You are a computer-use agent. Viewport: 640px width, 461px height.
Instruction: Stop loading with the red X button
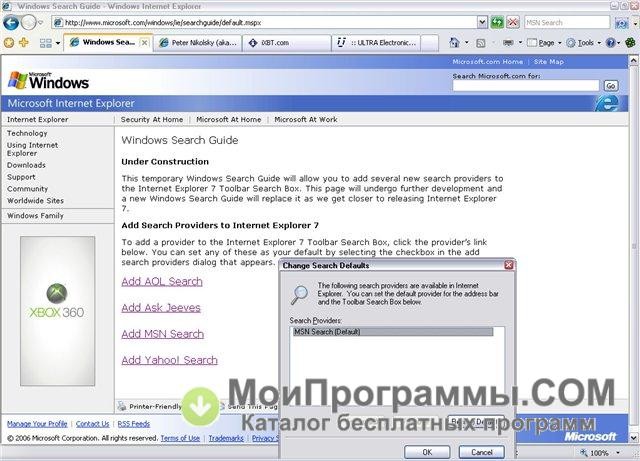pyautogui.click(x=513, y=22)
